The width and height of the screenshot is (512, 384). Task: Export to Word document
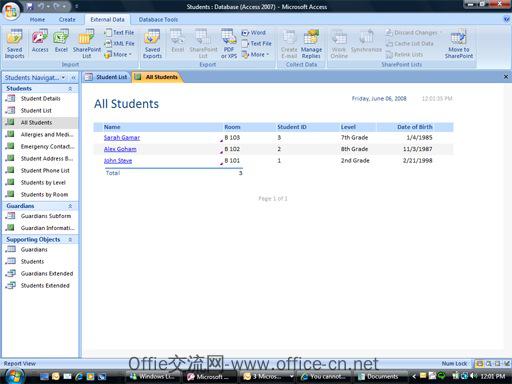coord(254,33)
